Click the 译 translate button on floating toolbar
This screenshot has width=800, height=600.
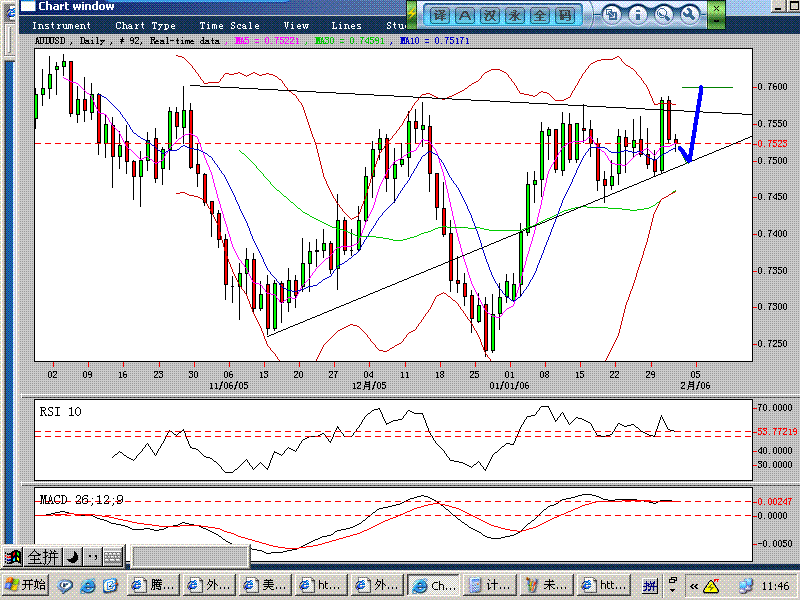tap(439, 15)
